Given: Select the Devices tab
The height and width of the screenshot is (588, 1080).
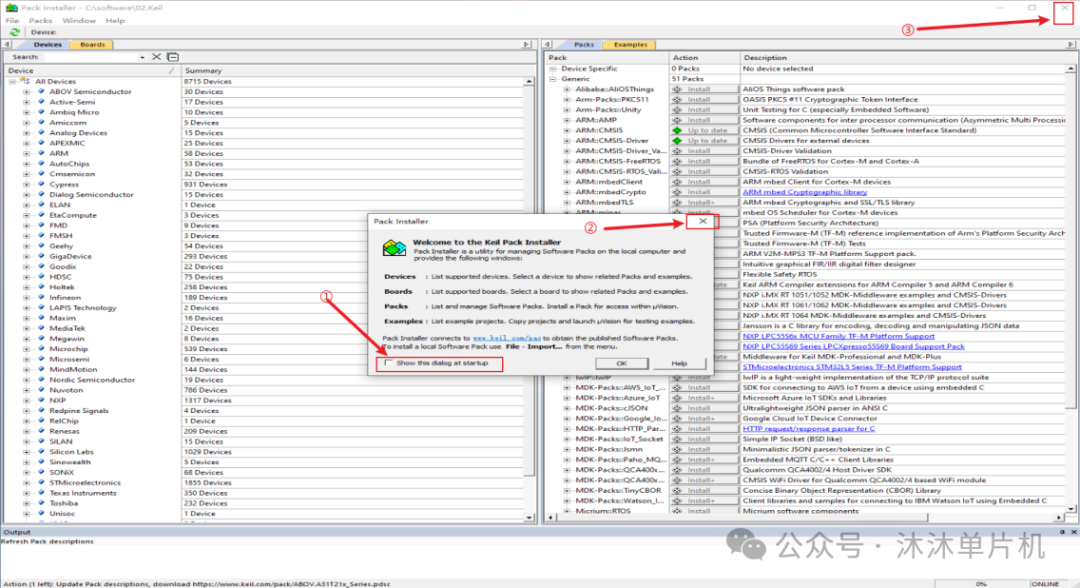Looking at the screenshot, I should pyautogui.click(x=48, y=45).
